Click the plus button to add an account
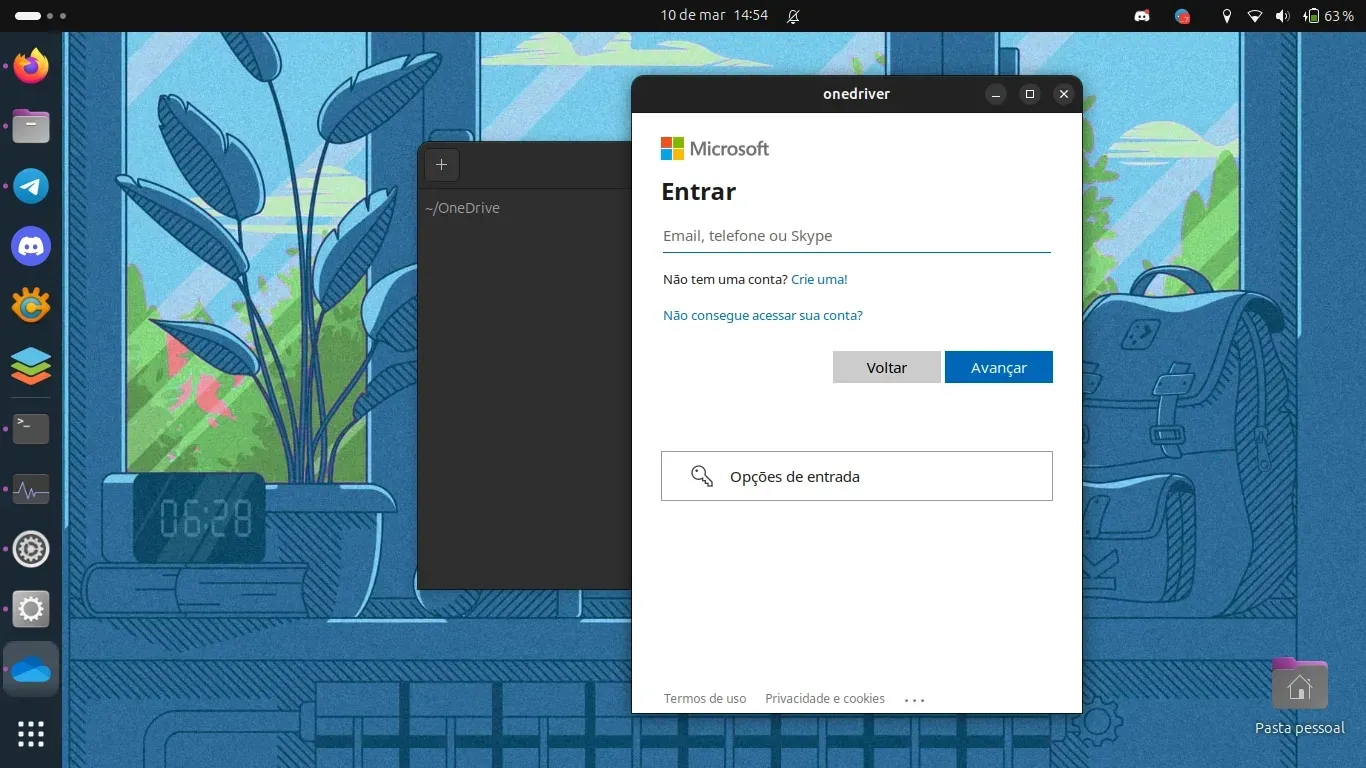This screenshot has width=1366, height=768. [x=441, y=165]
